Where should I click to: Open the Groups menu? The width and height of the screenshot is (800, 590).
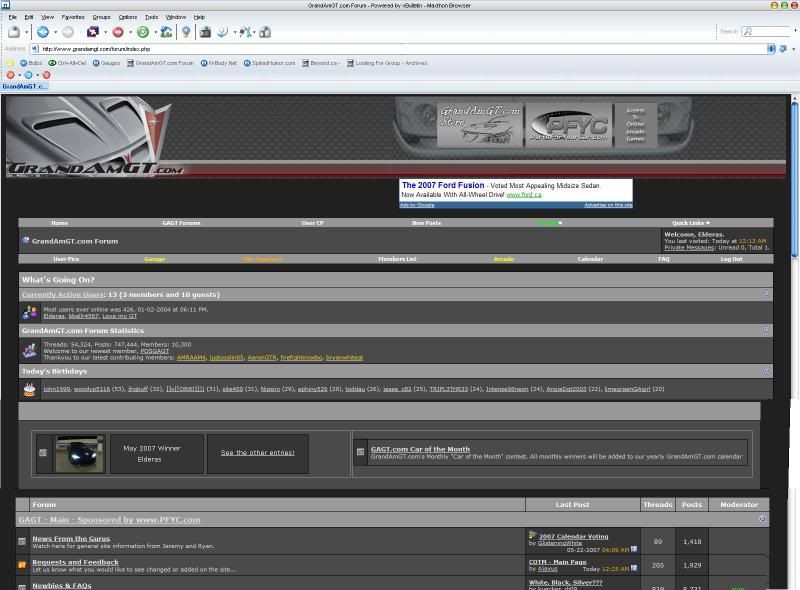tap(102, 17)
